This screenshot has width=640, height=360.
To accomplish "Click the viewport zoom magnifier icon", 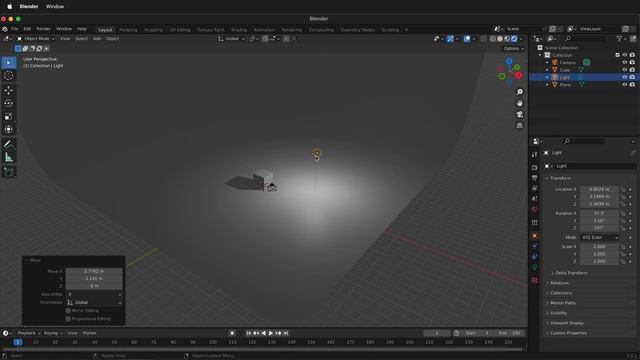I will click(x=520, y=92).
